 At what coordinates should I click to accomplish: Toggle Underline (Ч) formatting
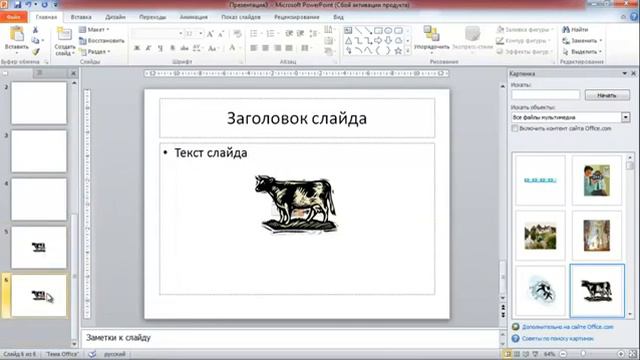160,48
